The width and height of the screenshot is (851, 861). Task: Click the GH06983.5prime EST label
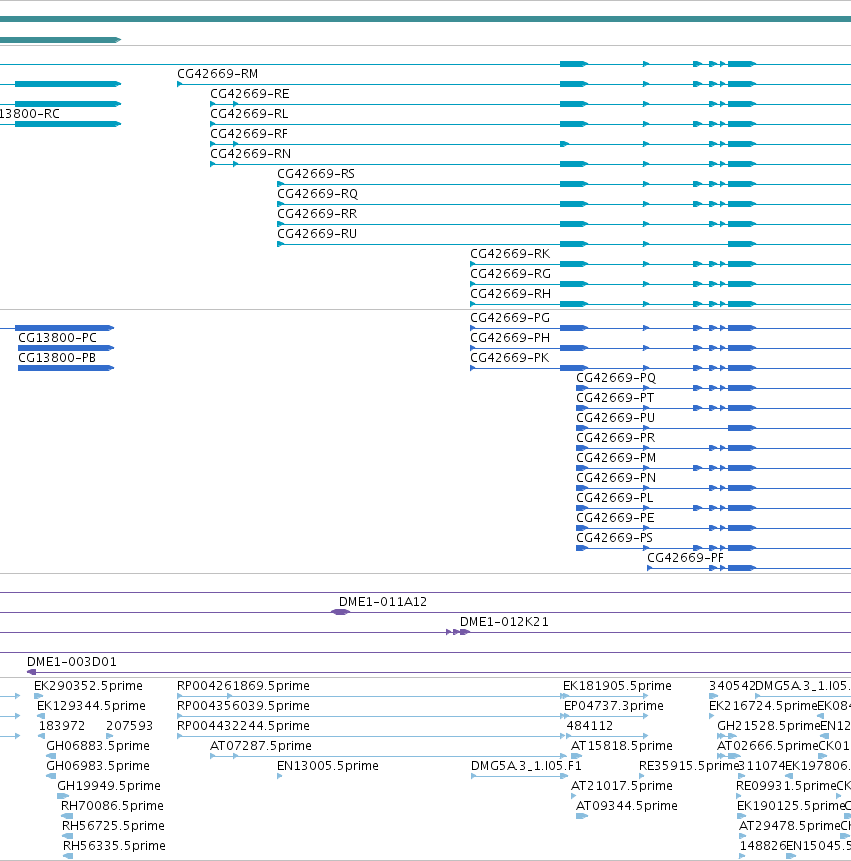tap(98, 766)
